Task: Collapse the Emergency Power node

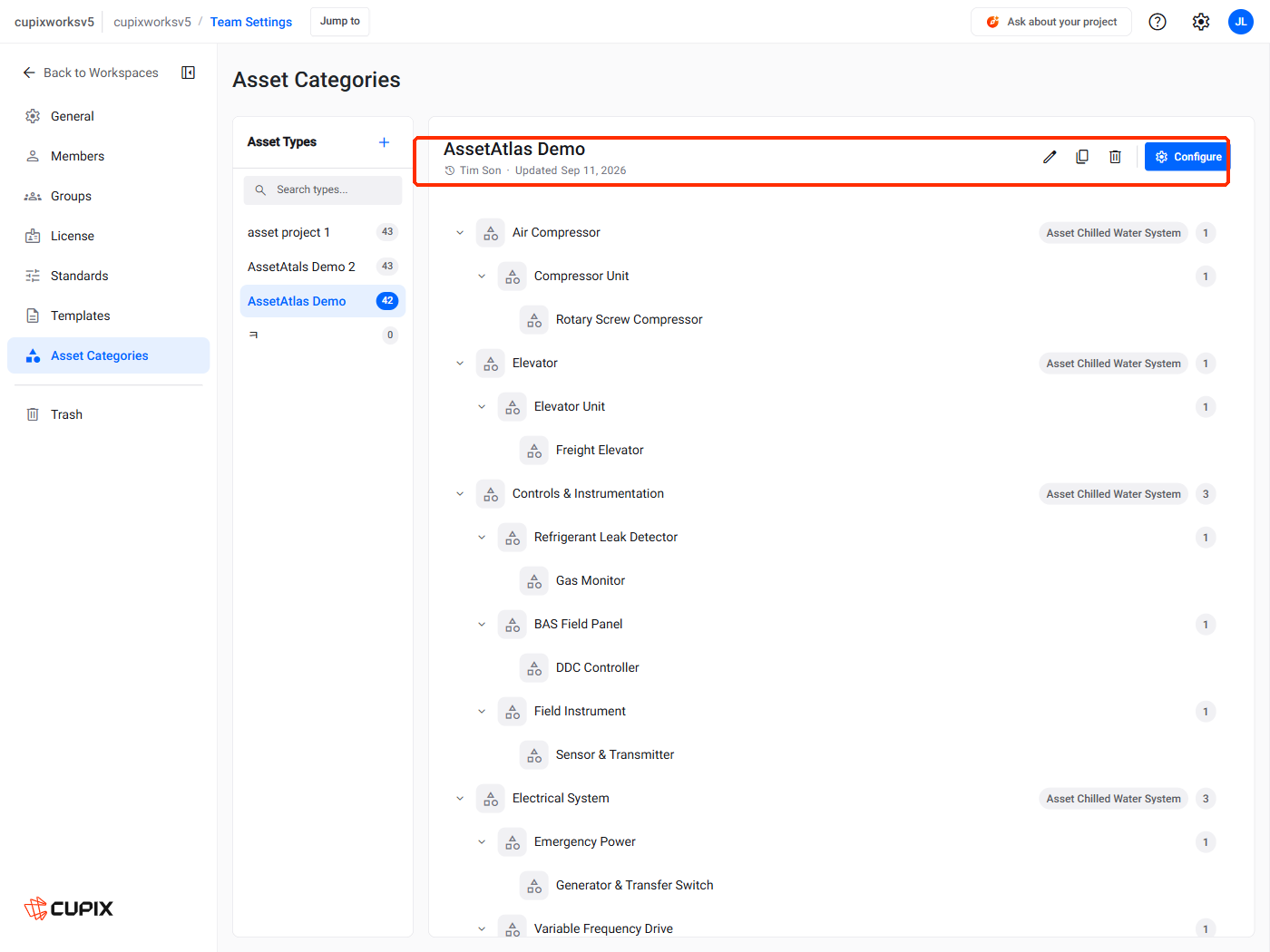Action: tap(482, 842)
